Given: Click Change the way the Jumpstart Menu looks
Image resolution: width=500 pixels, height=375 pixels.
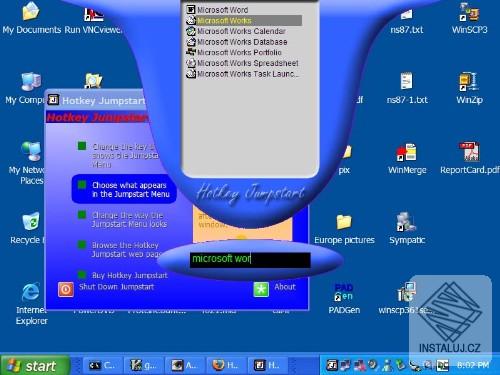Looking at the screenshot, I should (129, 220).
